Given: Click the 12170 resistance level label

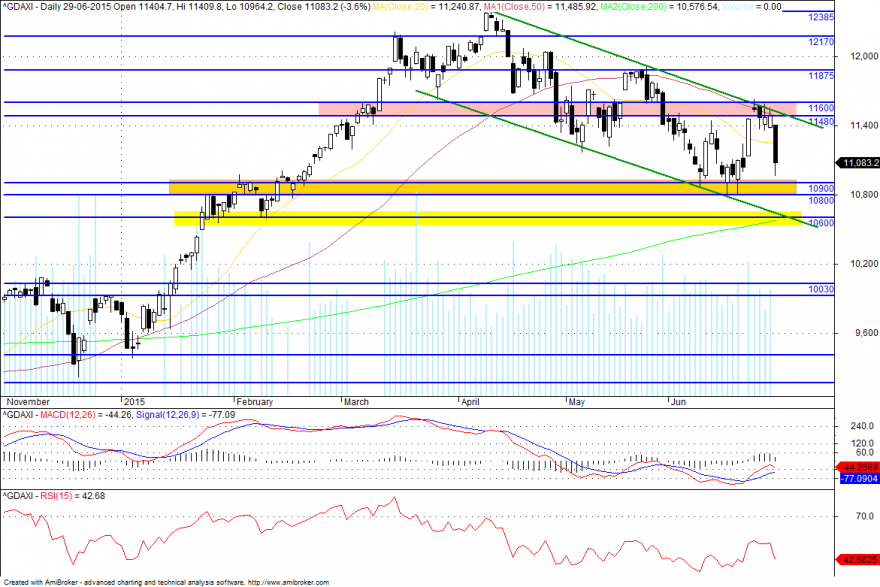Looking at the screenshot, I should tap(821, 42).
